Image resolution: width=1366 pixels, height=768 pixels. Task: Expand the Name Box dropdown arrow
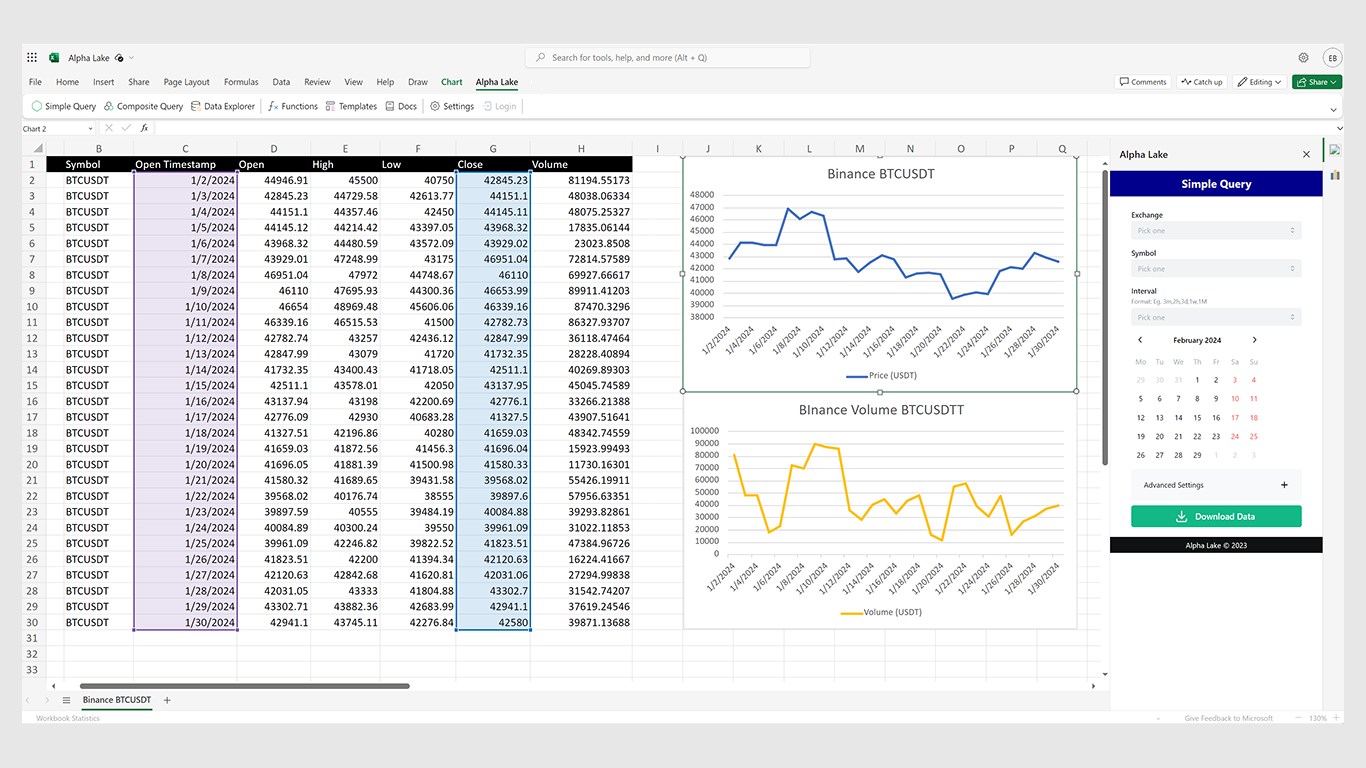click(90, 128)
